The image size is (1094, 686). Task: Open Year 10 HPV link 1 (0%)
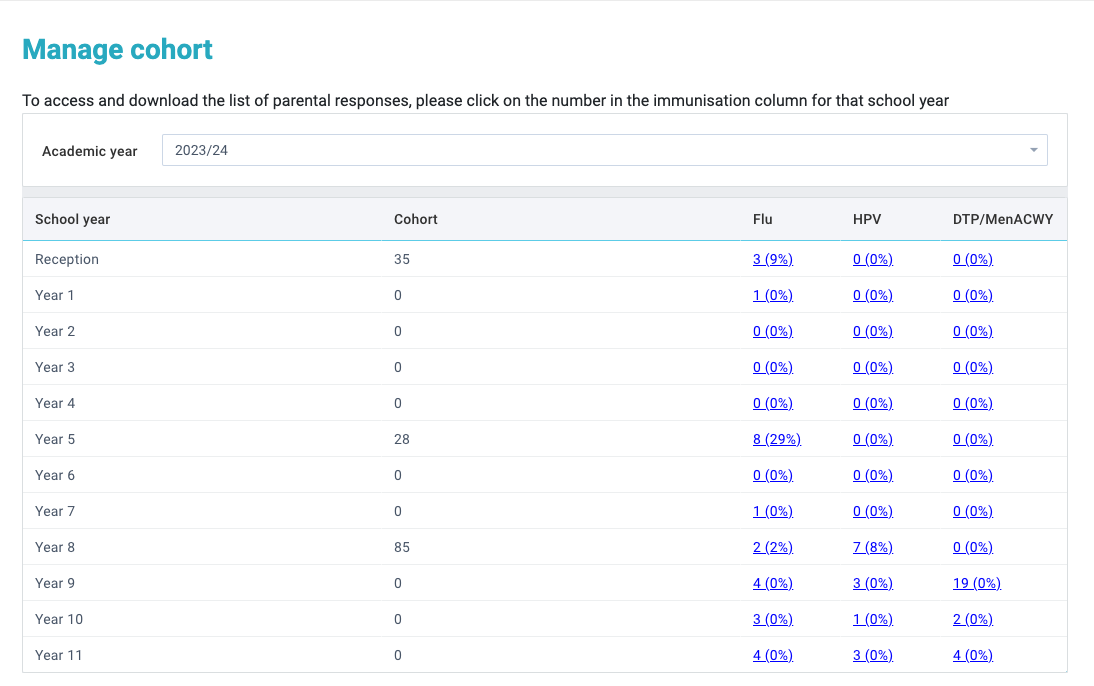coord(872,619)
